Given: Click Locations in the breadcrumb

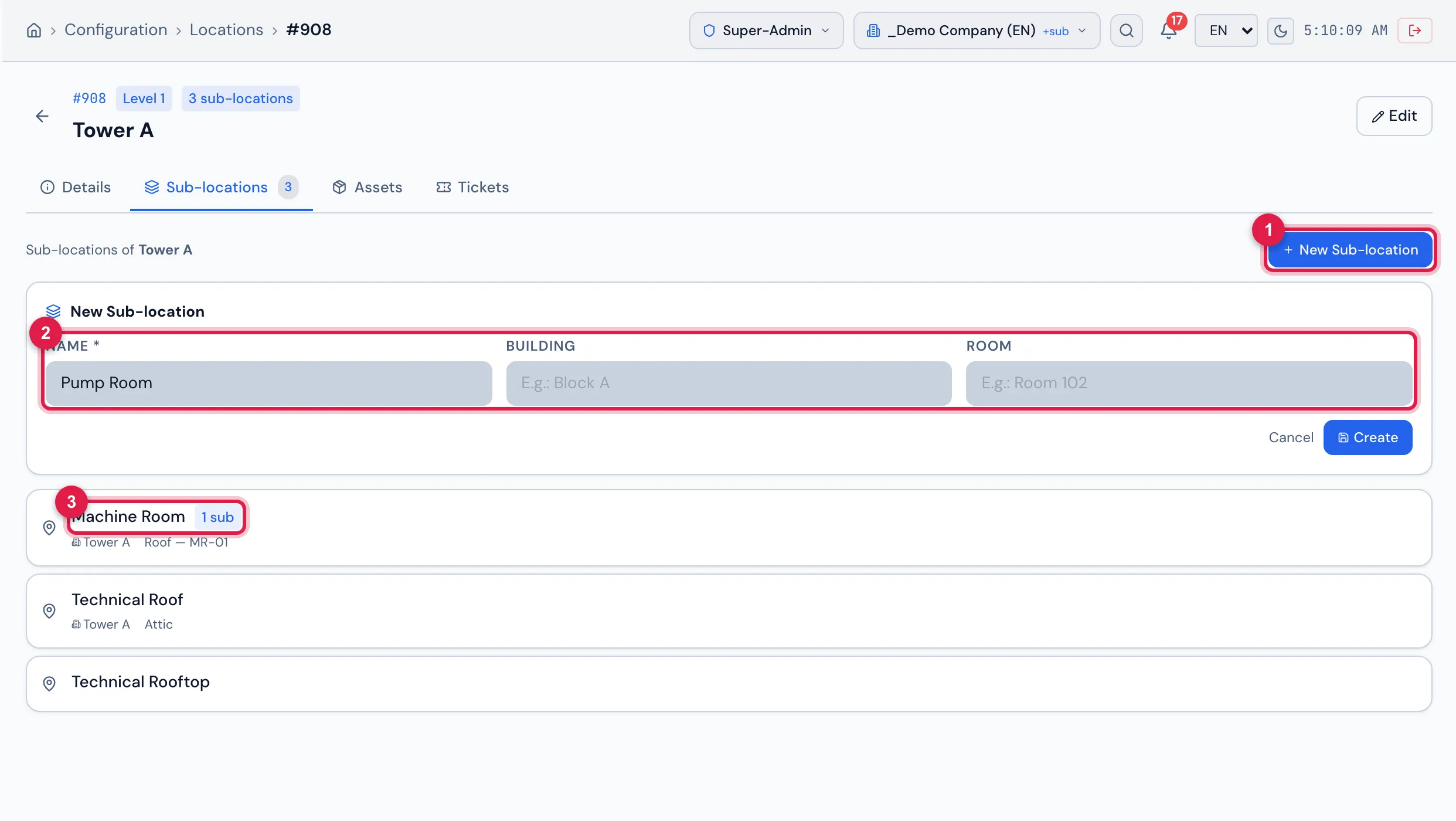Looking at the screenshot, I should [x=226, y=30].
